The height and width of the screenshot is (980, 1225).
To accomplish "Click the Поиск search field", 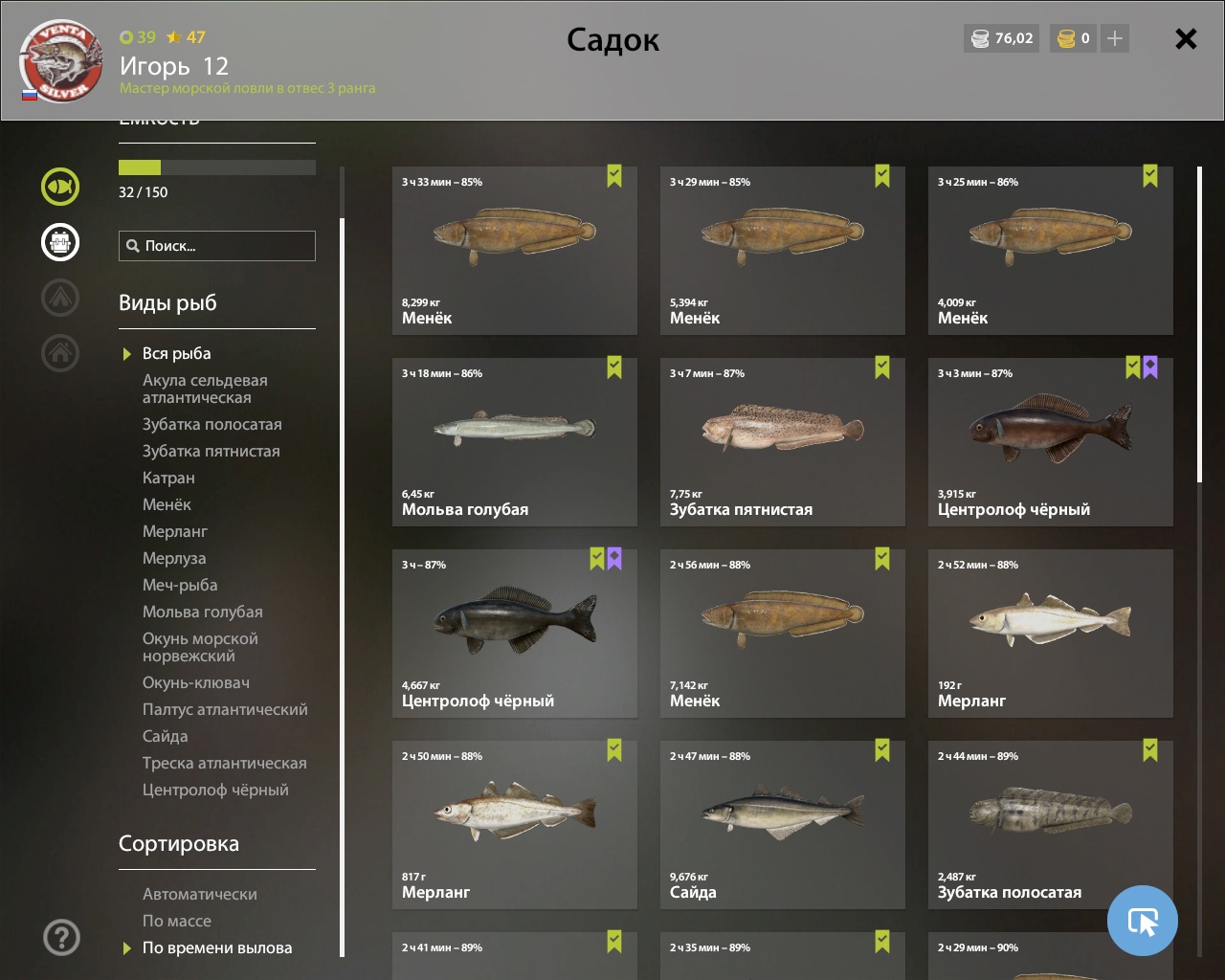I will 217,246.
